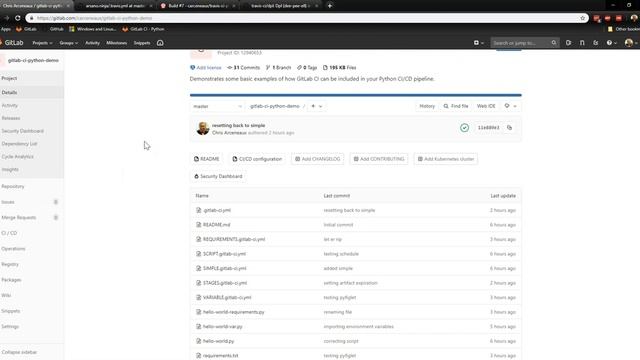Open the Snippets navbar item
Screen dimensions: 640x360
142,43
